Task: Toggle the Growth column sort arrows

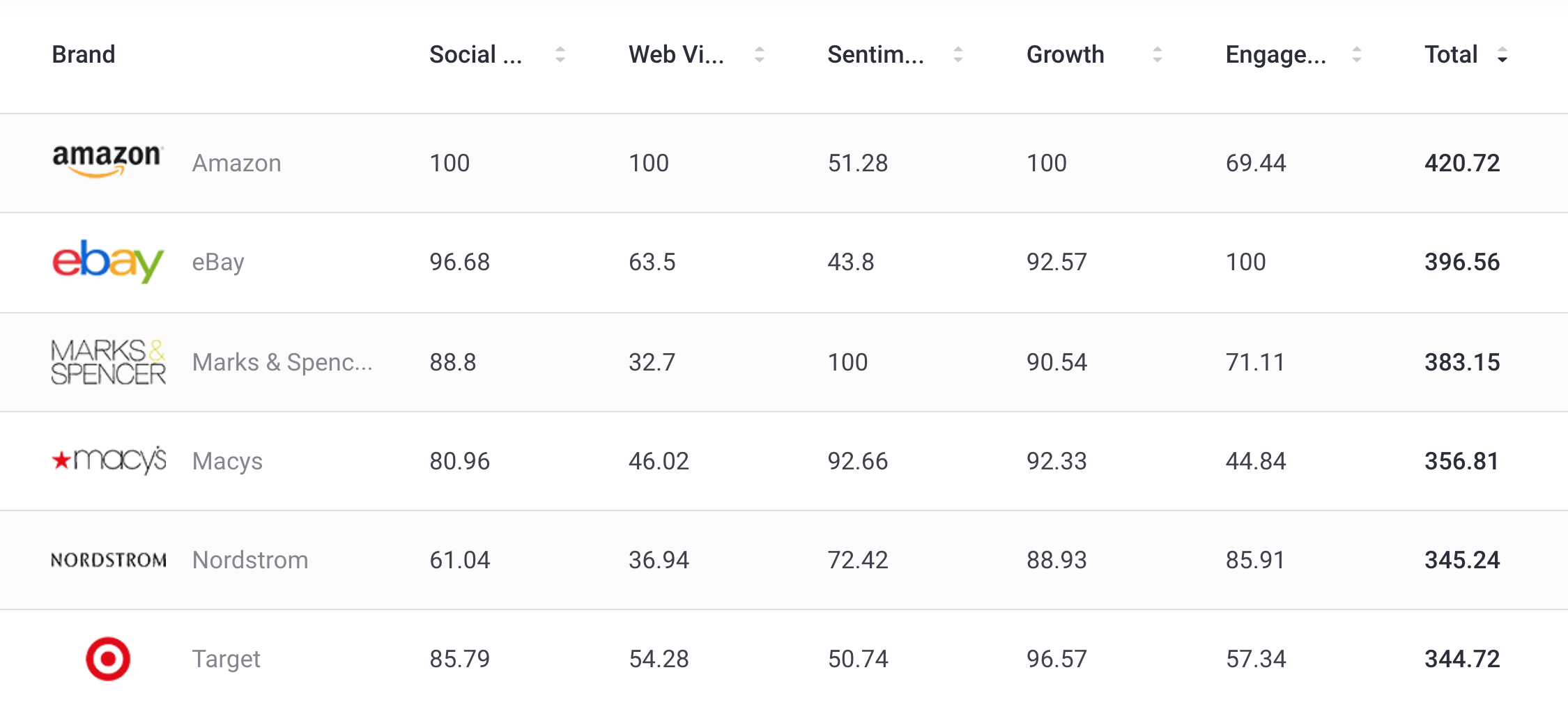Action: (1157, 54)
